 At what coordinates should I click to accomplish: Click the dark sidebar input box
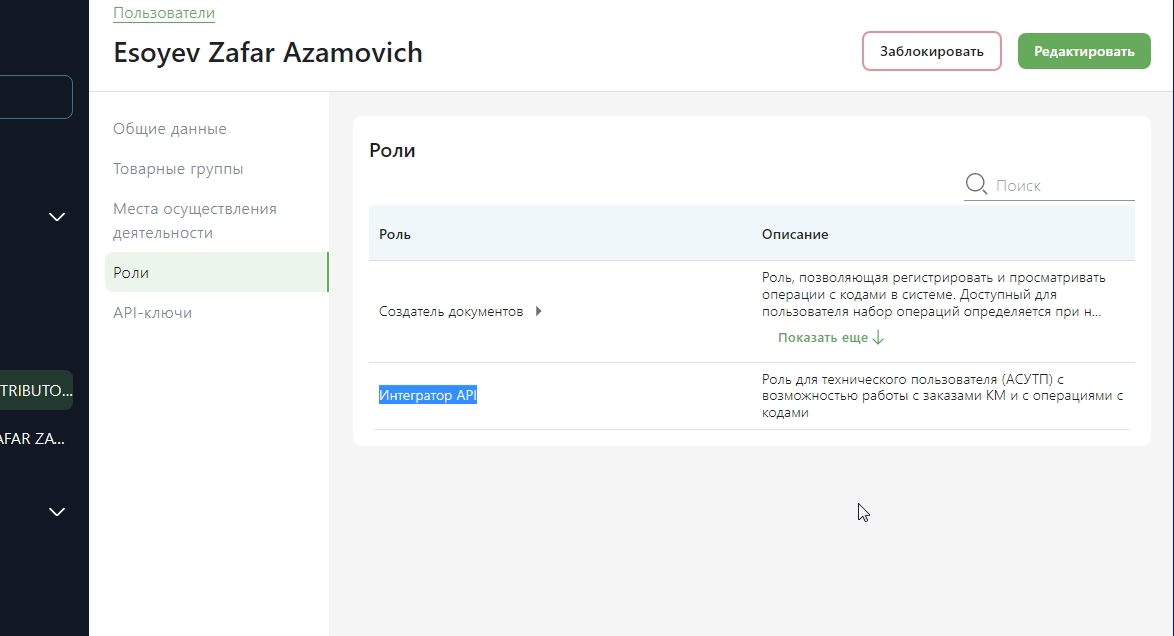pos(36,97)
